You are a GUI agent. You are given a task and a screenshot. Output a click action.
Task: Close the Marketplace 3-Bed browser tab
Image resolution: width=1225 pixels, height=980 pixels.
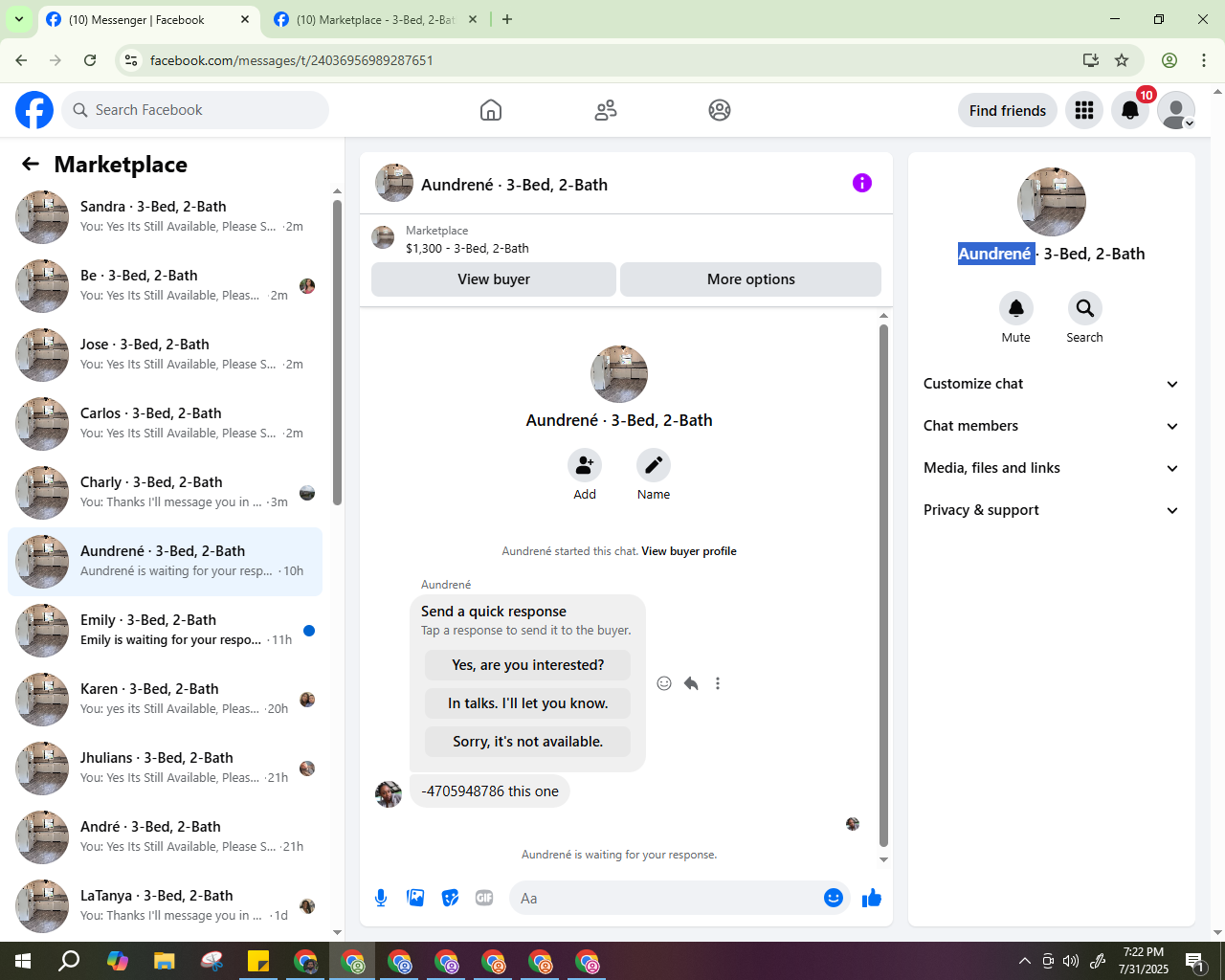tap(472, 19)
